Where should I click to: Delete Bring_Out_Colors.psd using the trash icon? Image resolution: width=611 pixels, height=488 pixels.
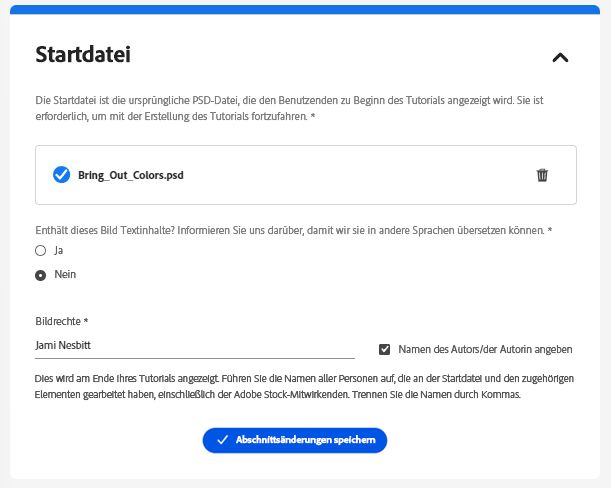pyautogui.click(x=542, y=175)
